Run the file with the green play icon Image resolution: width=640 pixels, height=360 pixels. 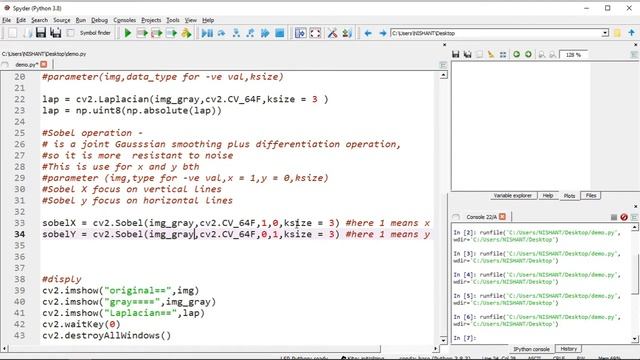pos(128,33)
